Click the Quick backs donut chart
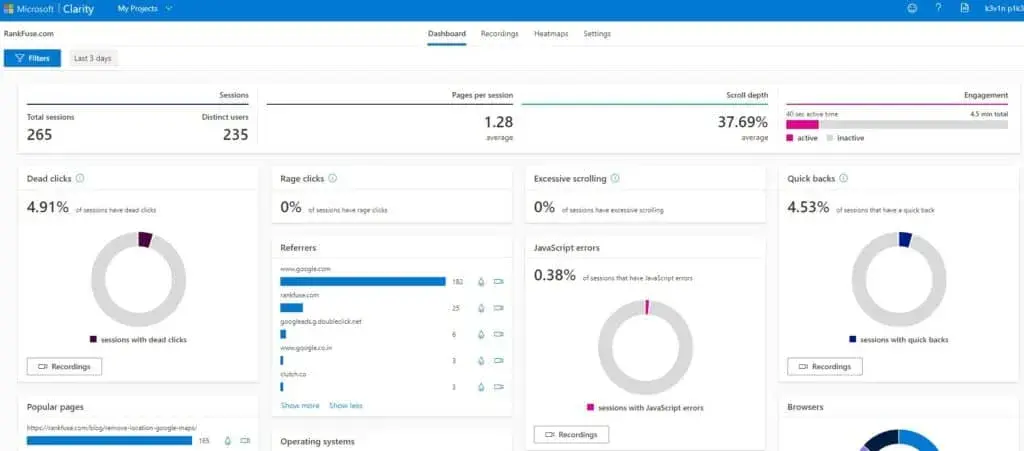1024x451 pixels. click(899, 279)
